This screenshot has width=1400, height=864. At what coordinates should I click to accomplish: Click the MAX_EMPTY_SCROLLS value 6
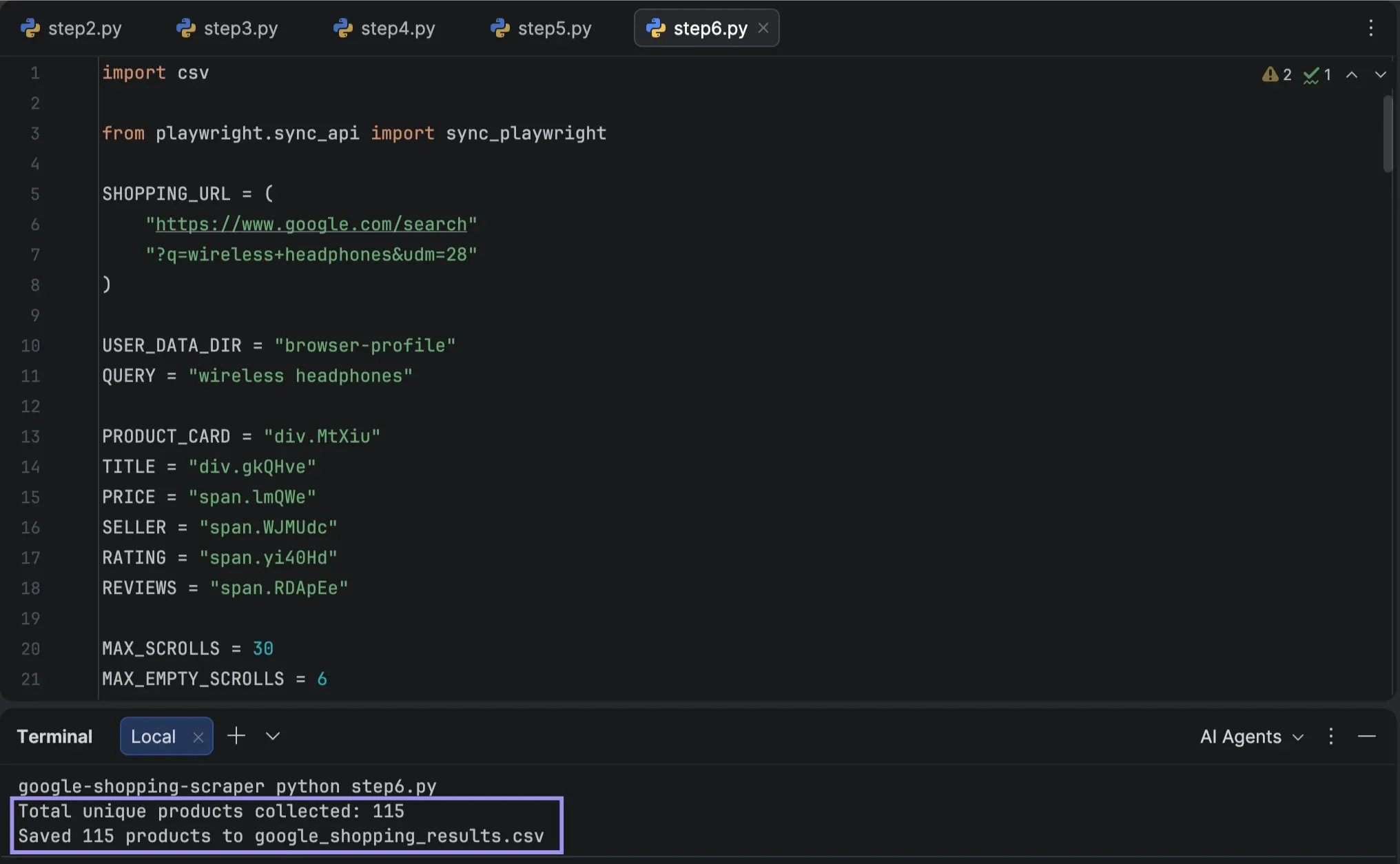point(322,679)
